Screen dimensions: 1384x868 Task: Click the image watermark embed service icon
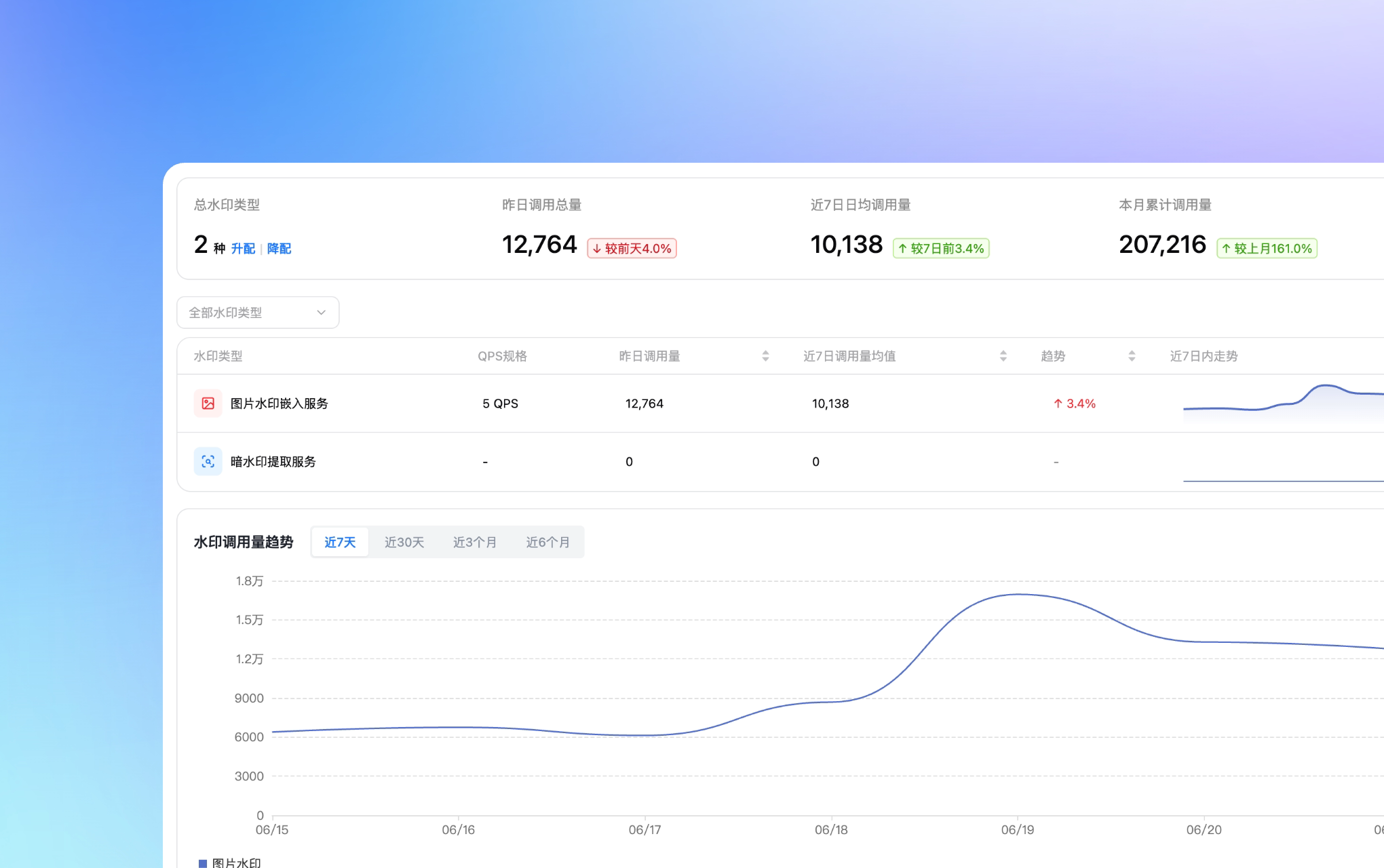tap(208, 403)
